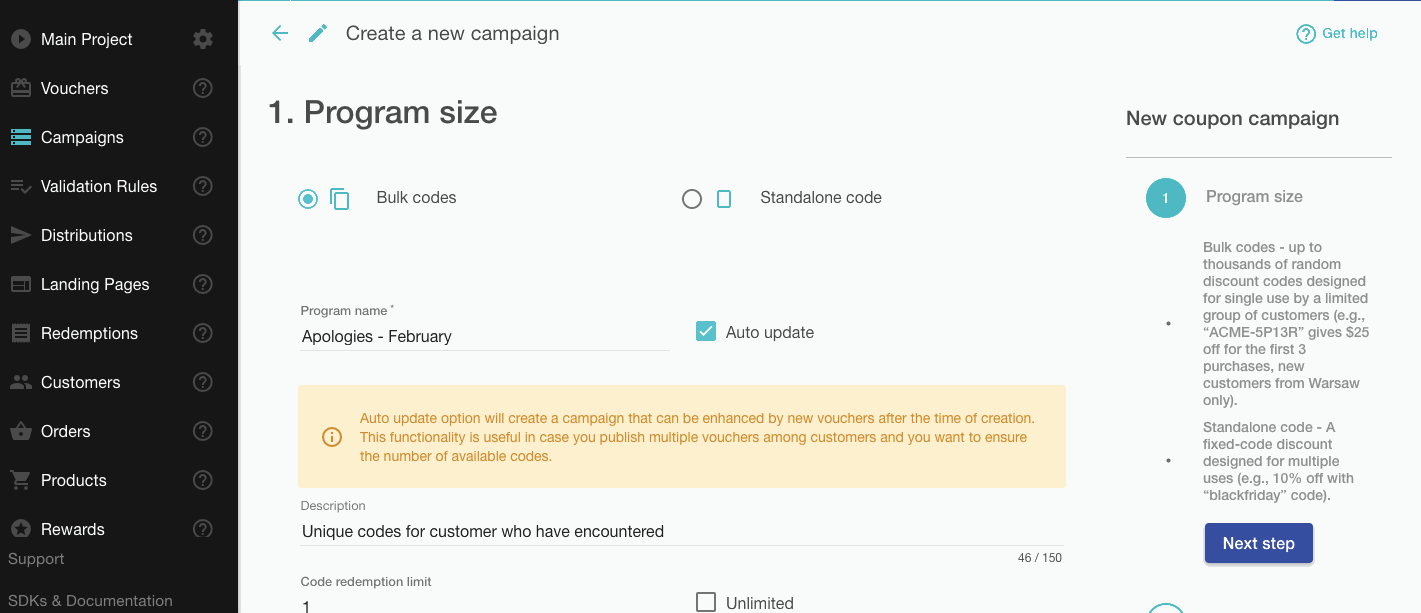Click the help icon next to Vouchers
Image resolution: width=1421 pixels, height=613 pixels.
pos(203,88)
